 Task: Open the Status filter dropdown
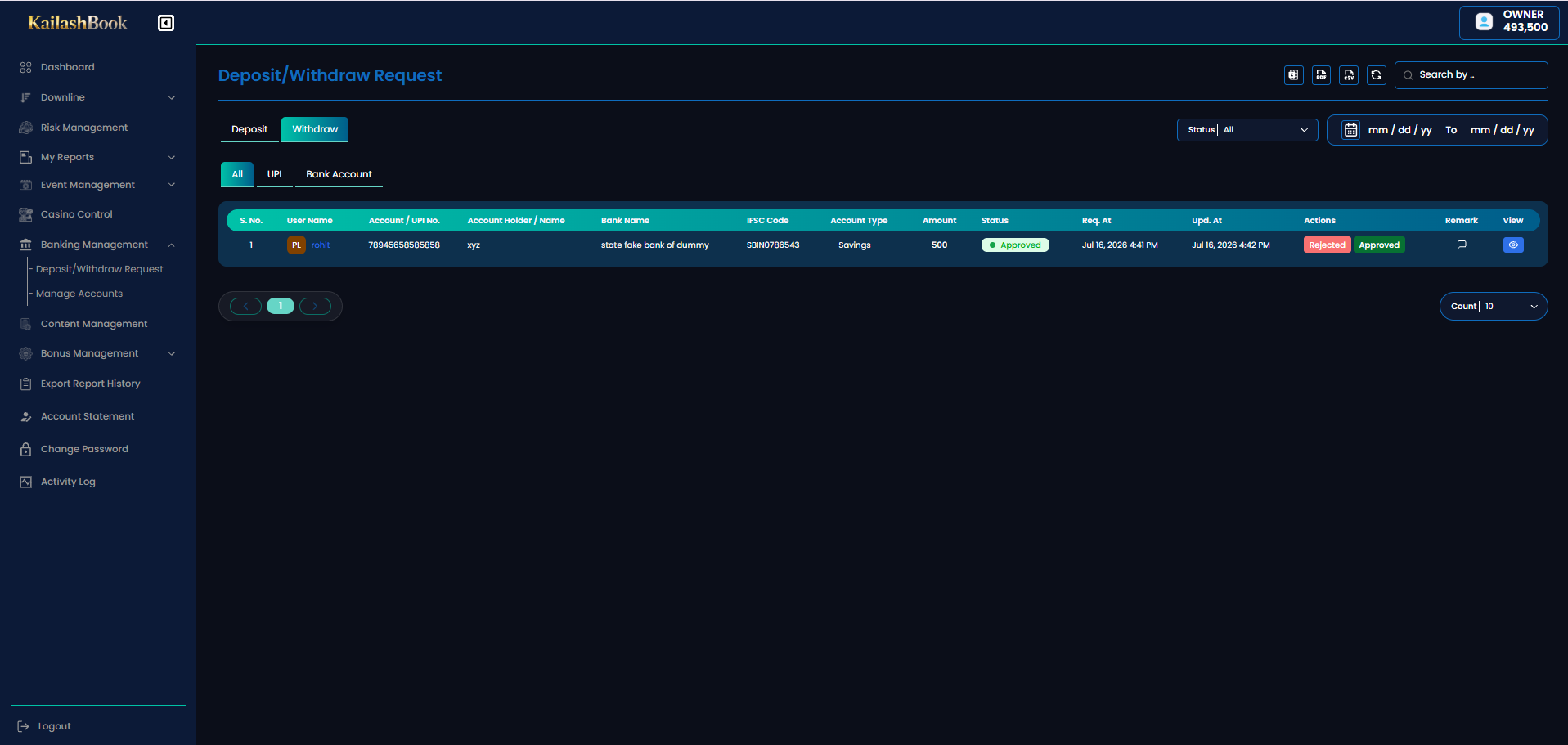point(1247,130)
